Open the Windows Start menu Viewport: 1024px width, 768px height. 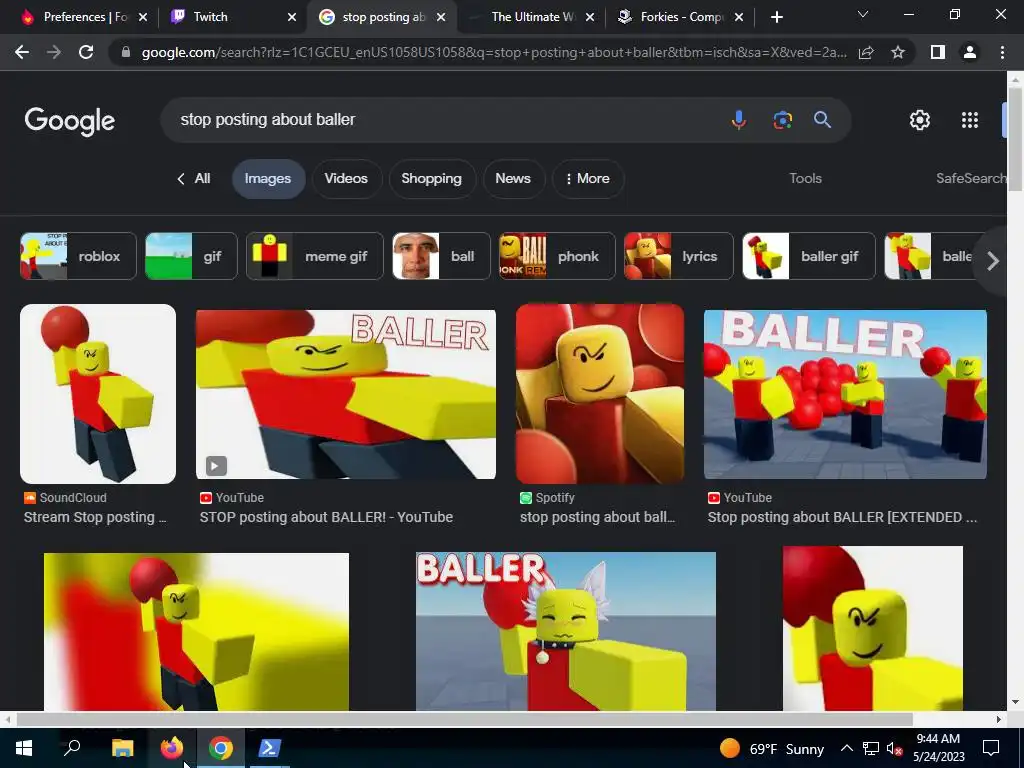coord(24,748)
